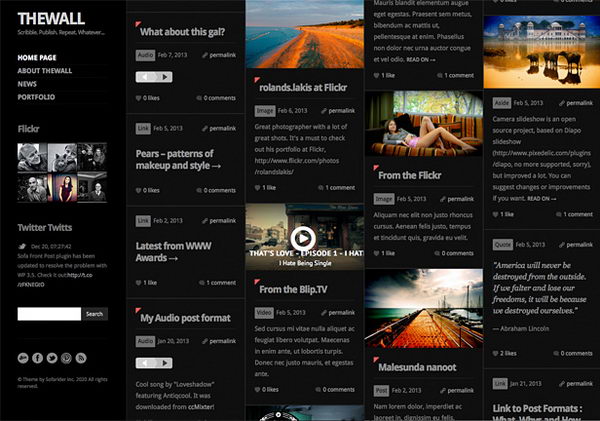
Task: Click heart icon on the Abraham Lincoln quote post
Action: pyautogui.click(x=496, y=353)
